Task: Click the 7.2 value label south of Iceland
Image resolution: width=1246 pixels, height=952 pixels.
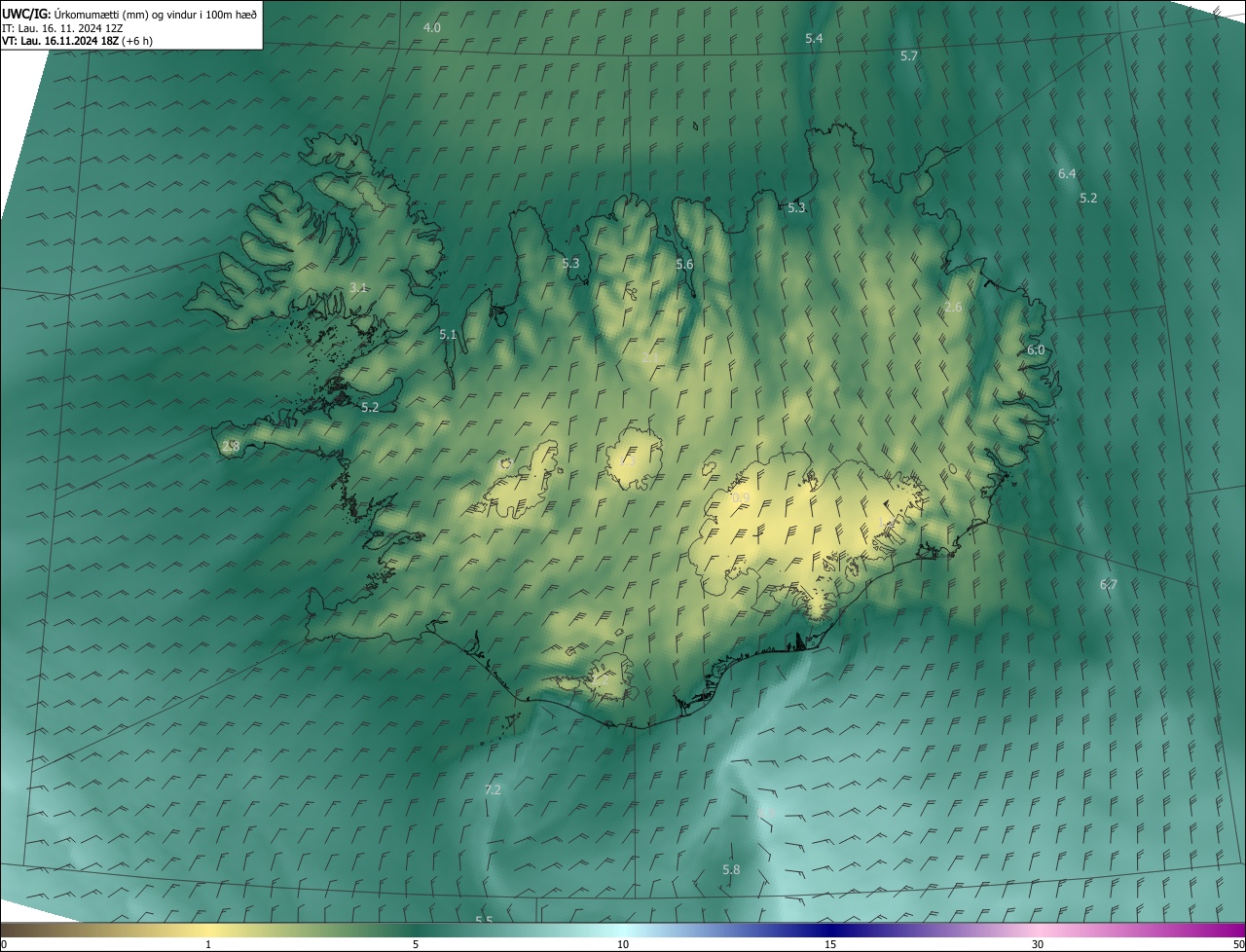Action: [493, 789]
